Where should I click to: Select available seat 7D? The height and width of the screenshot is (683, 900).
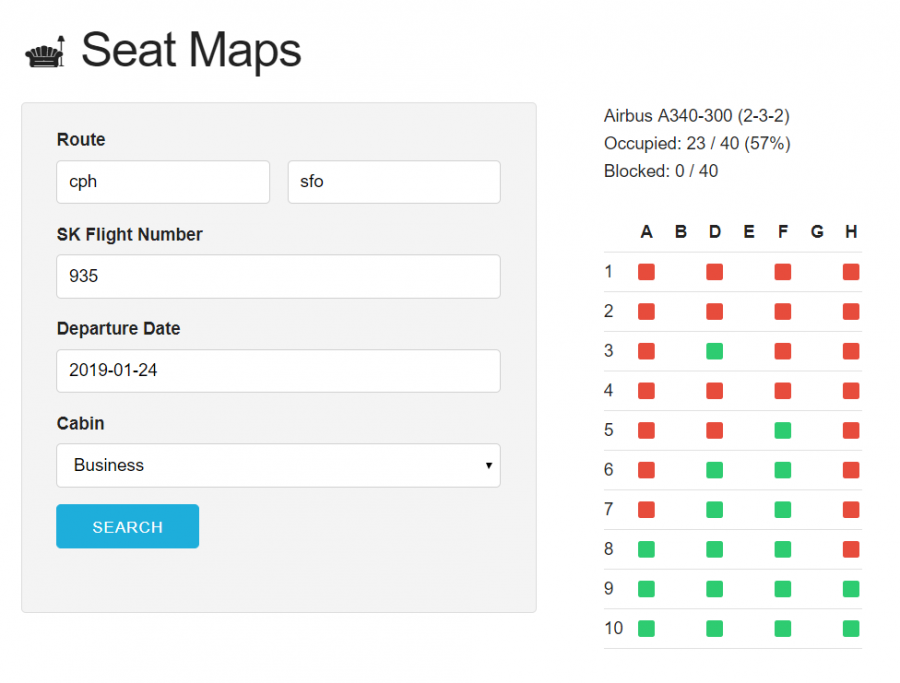coord(714,510)
